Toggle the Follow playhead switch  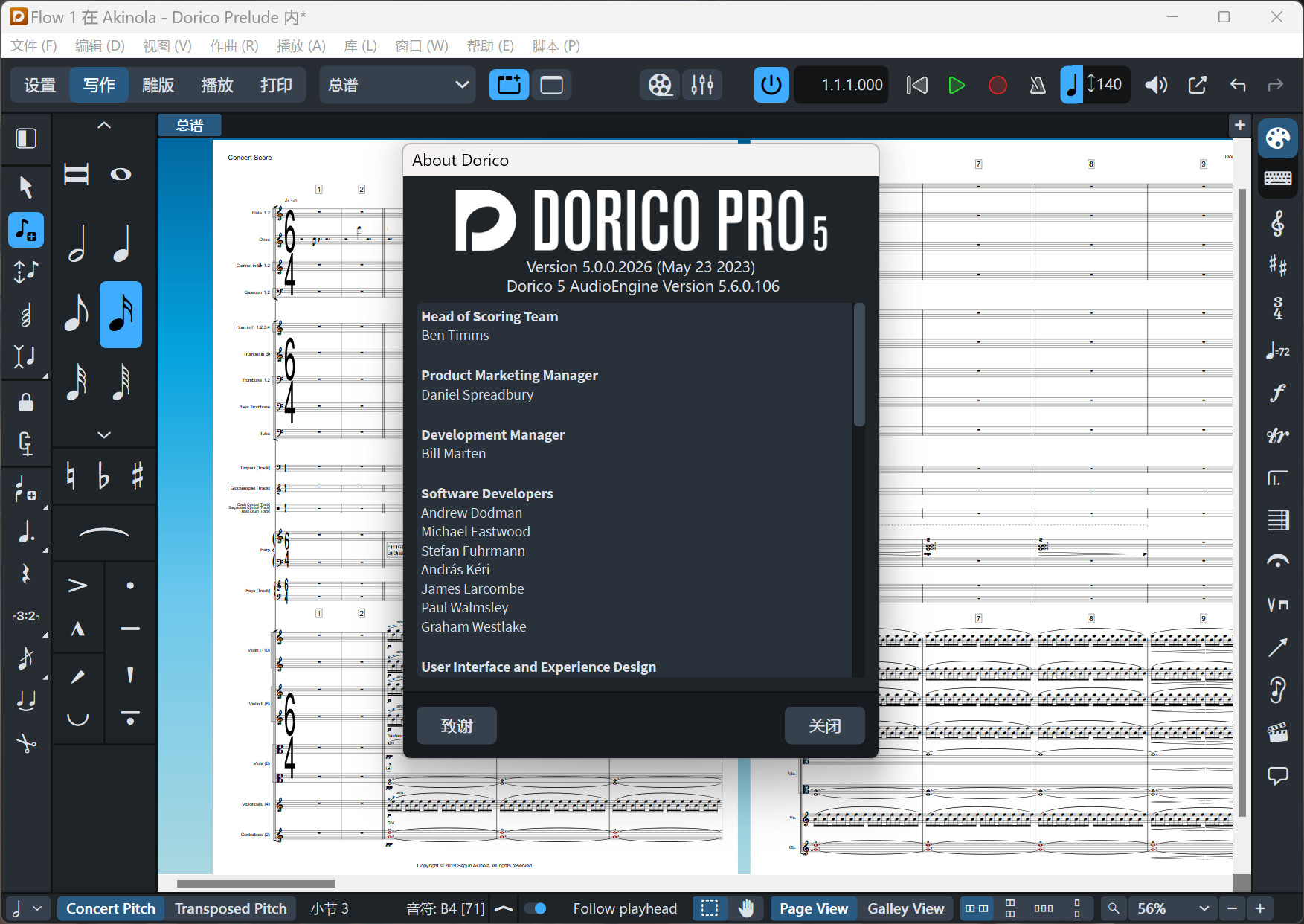[x=536, y=908]
